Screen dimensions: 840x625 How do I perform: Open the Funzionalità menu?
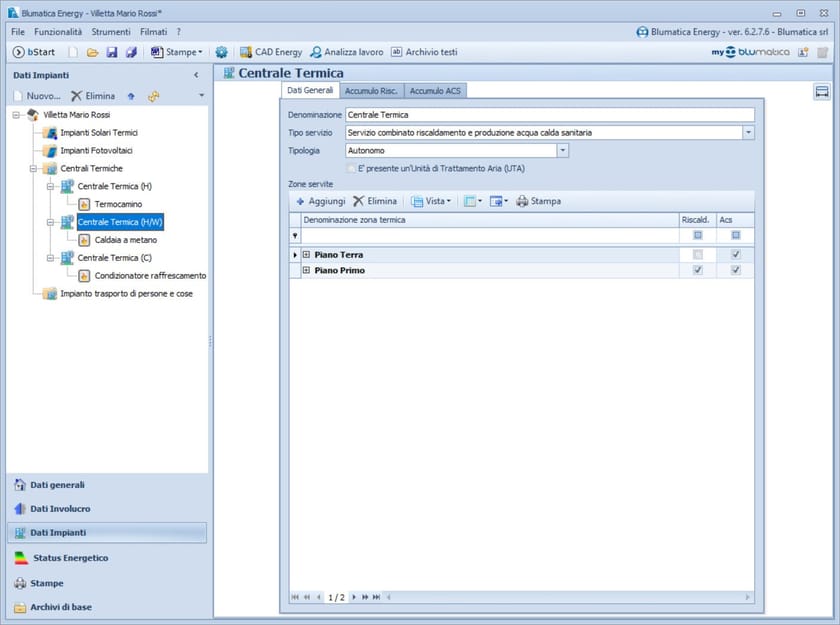tap(58, 32)
